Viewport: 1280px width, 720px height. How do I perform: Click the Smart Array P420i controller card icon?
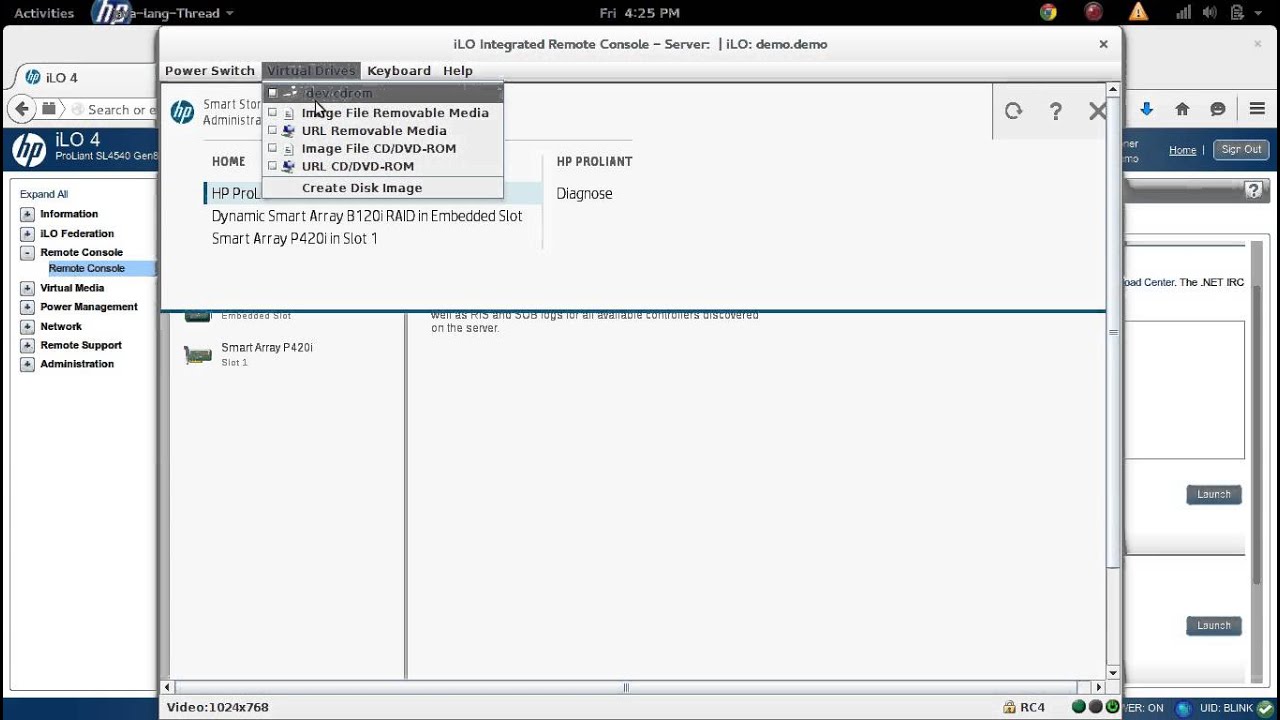[x=198, y=355]
